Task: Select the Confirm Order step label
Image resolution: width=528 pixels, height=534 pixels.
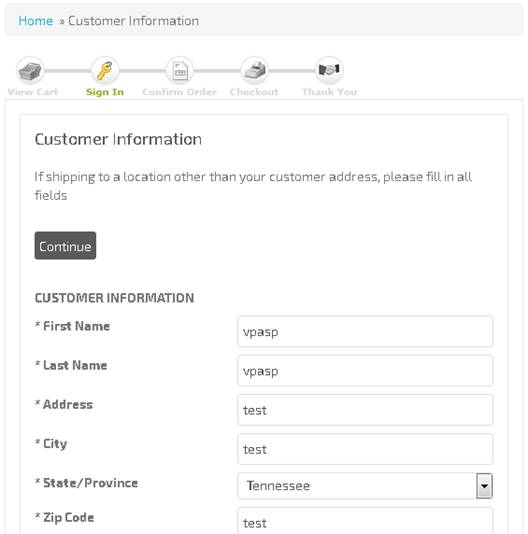Action: click(x=179, y=92)
